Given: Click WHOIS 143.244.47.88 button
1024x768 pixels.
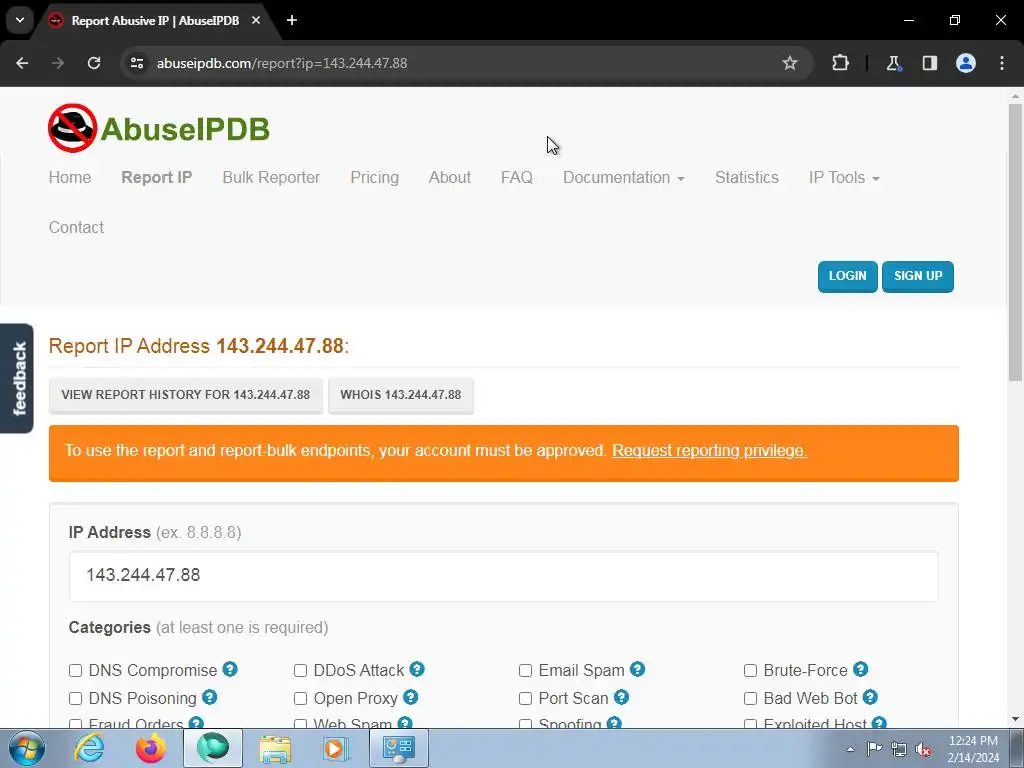Looking at the screenshot, I should pos(400,395).
